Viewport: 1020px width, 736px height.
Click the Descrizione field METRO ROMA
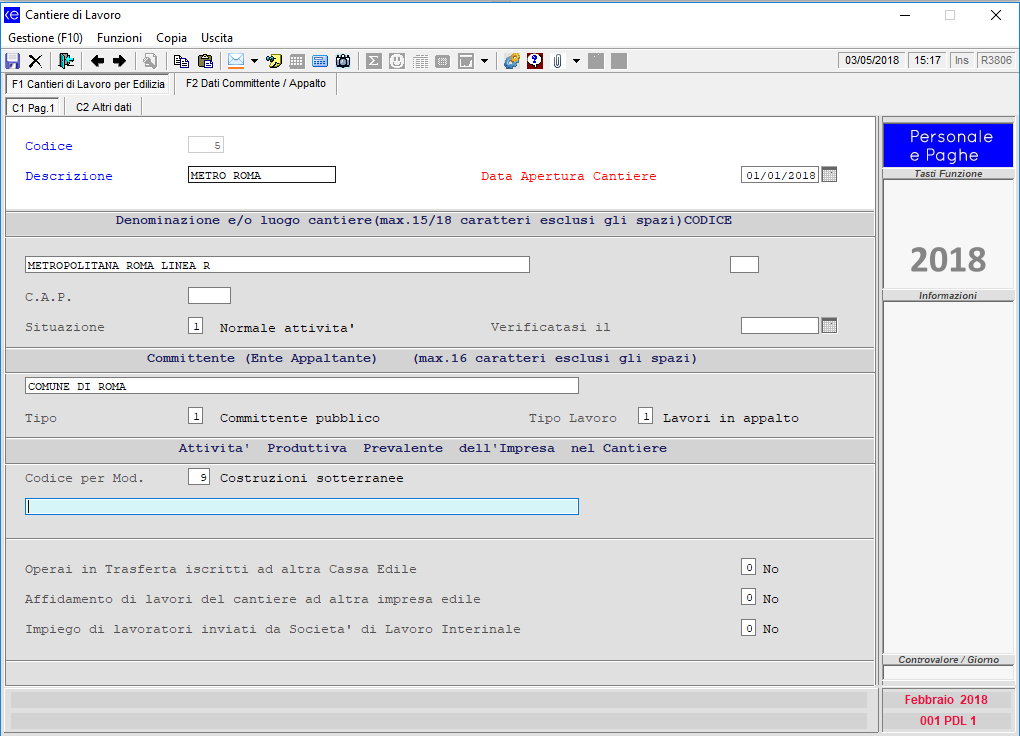tap(262, 175)
